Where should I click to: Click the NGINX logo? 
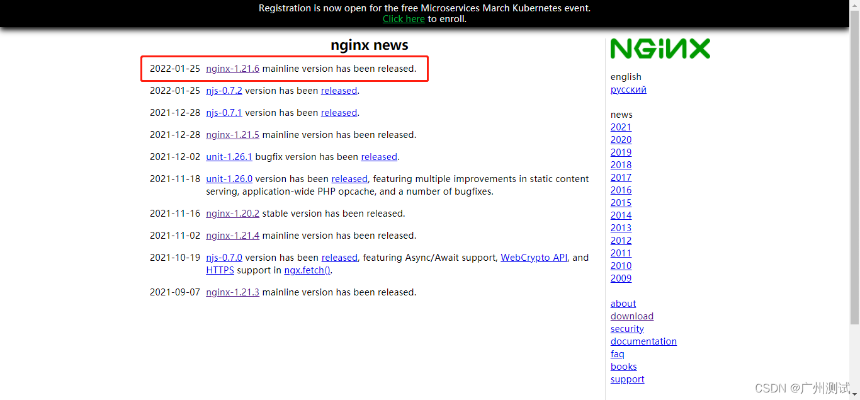660,49
